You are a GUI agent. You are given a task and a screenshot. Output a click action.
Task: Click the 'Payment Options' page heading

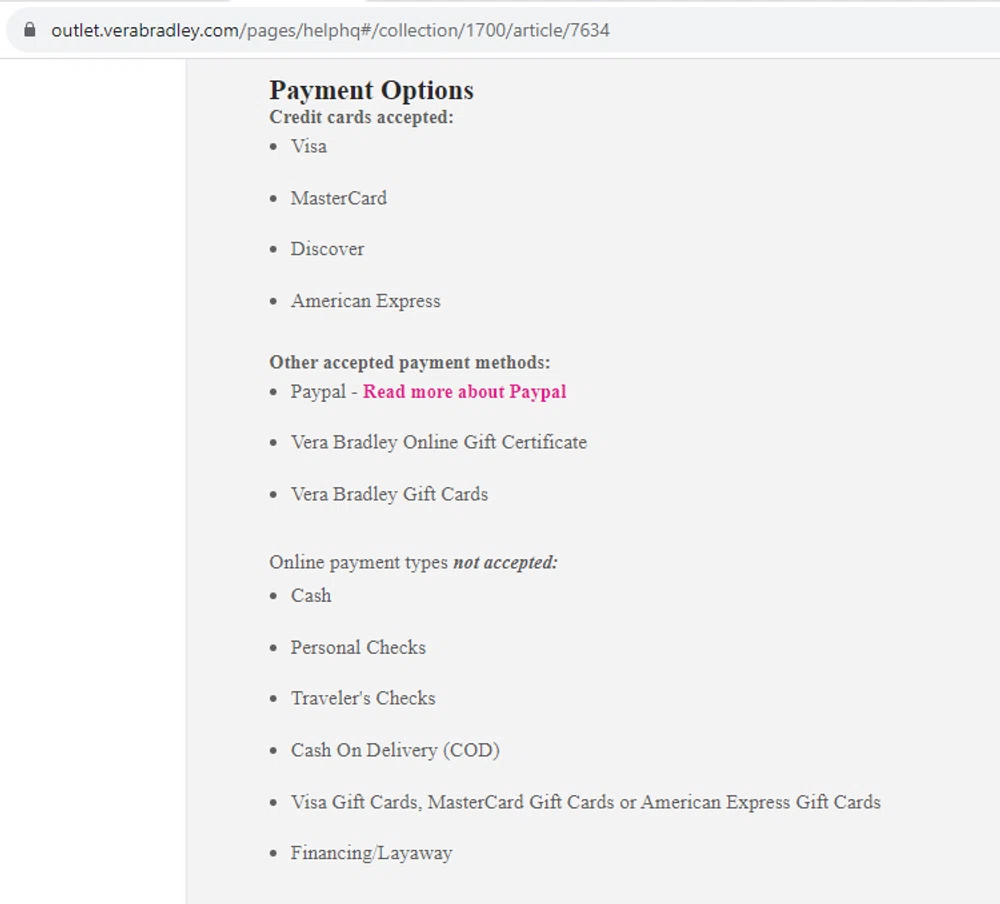point(370,90)
